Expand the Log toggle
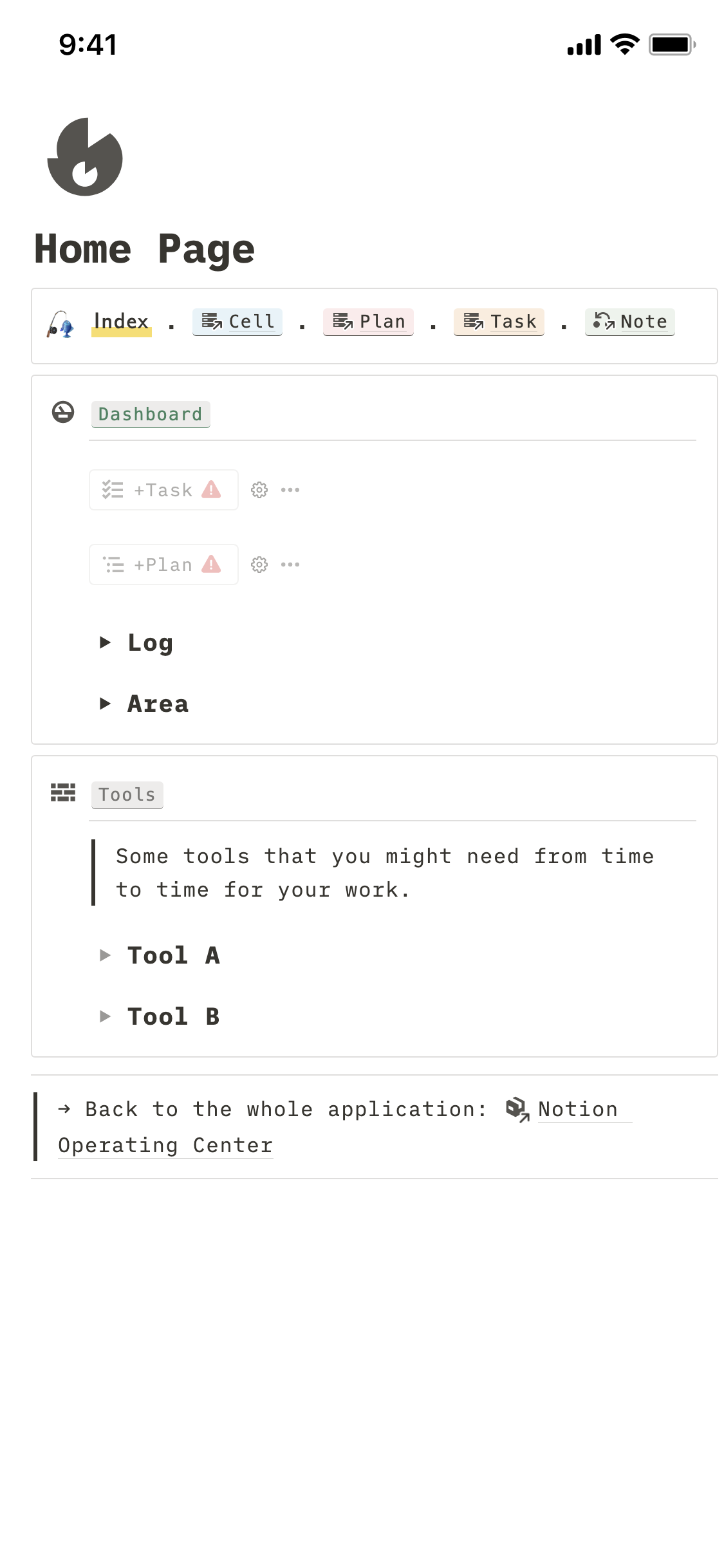Viewport: 724px width, 1568px height. [106, 642]
